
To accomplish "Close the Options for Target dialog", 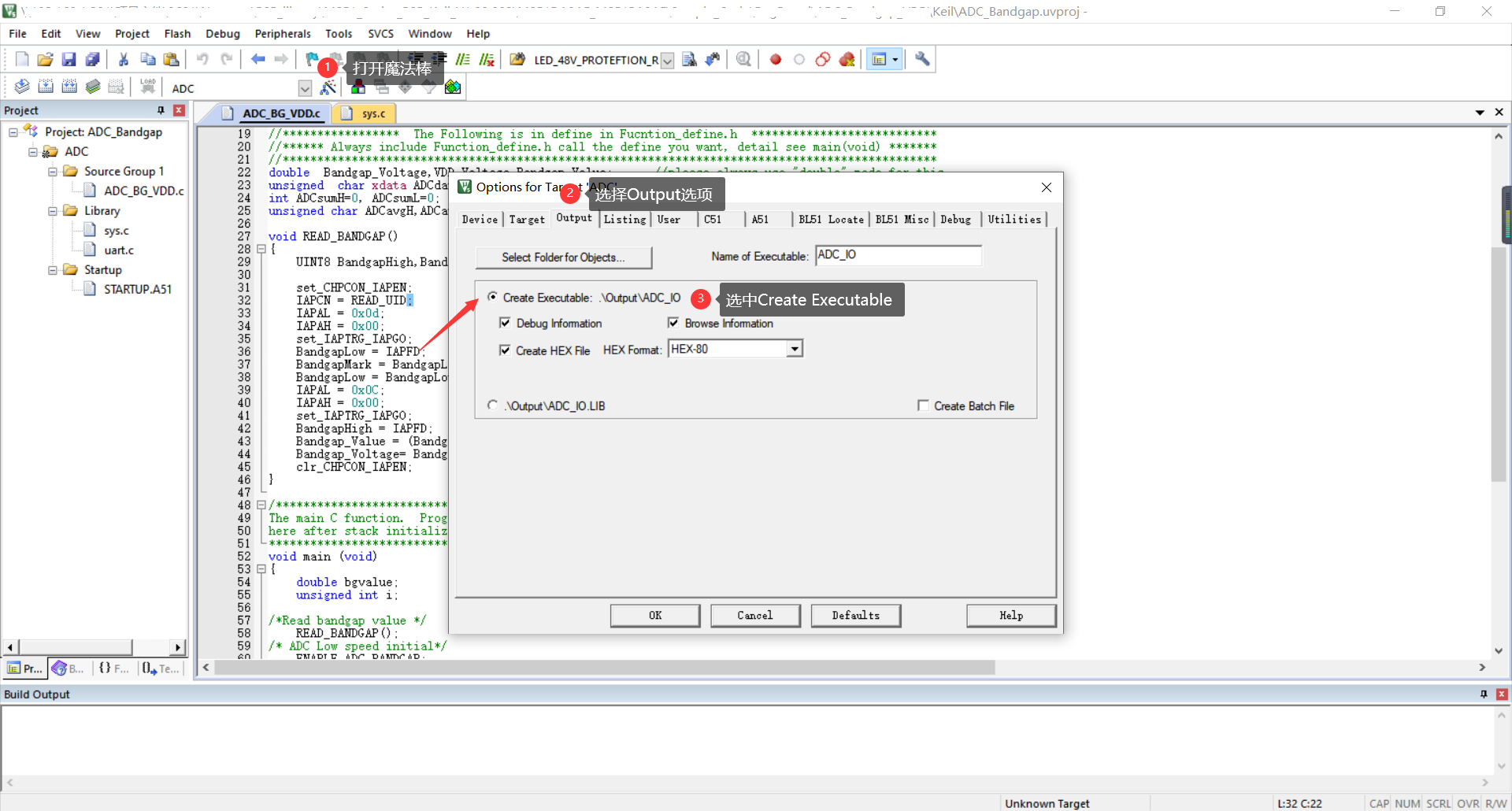I will click(x=1046, y=187).
